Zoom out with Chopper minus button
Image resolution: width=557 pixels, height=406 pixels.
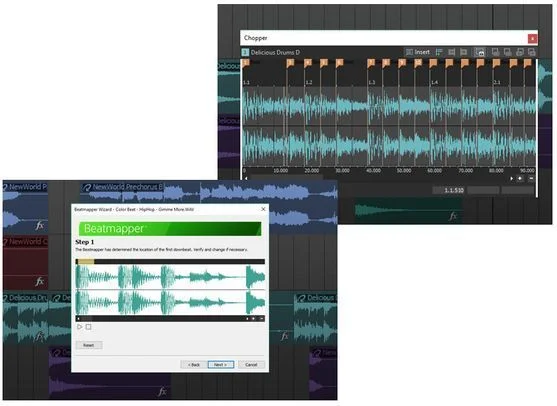531,178
